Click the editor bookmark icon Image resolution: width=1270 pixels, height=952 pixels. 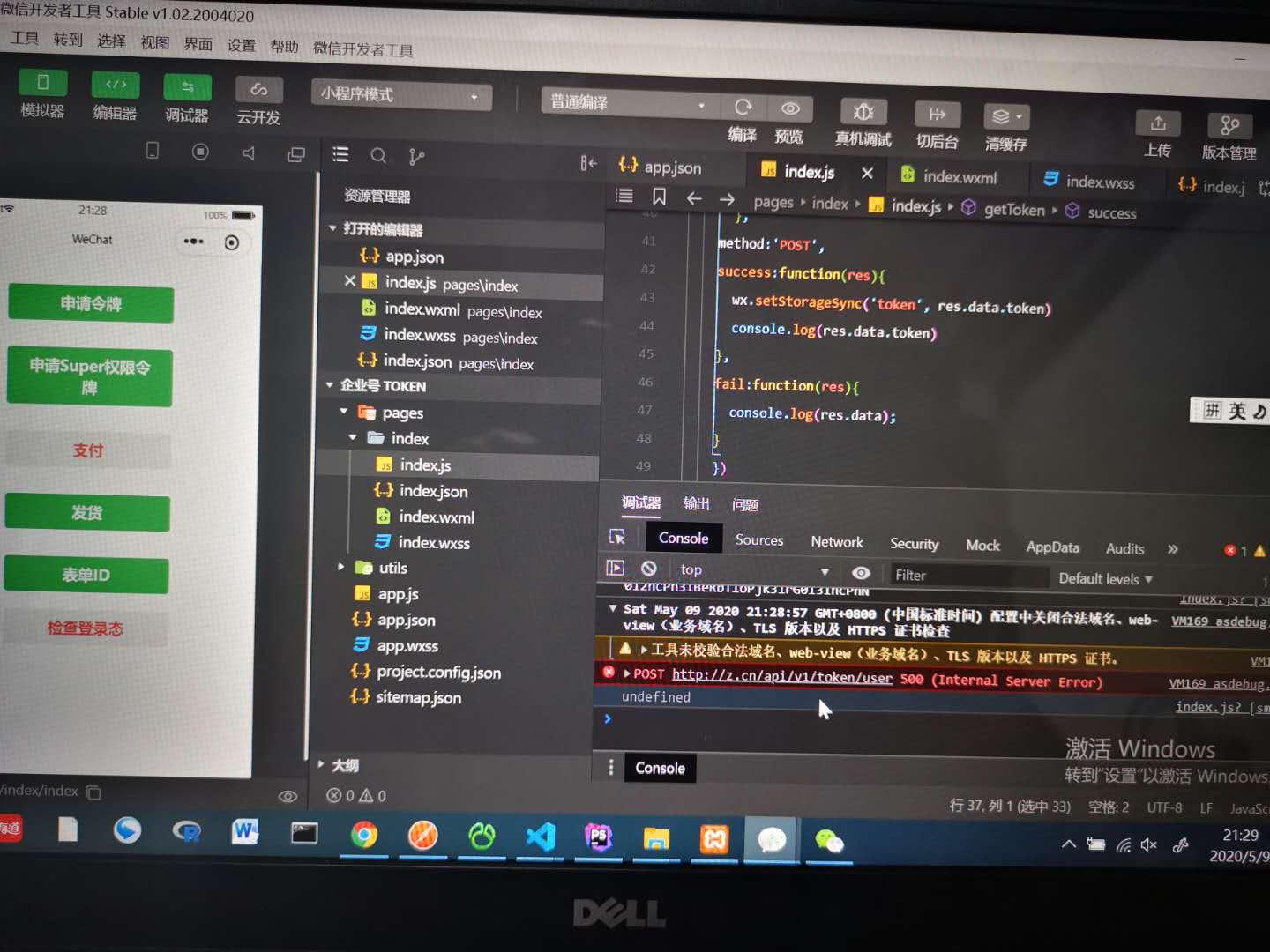(660, 197)
